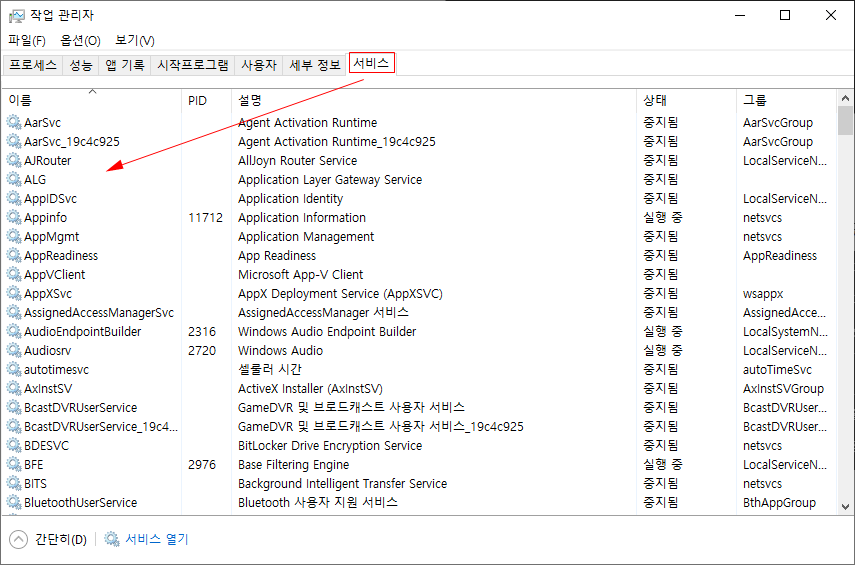
Task: Click the gear icon beside Appinfo
Action: [14, 217]
